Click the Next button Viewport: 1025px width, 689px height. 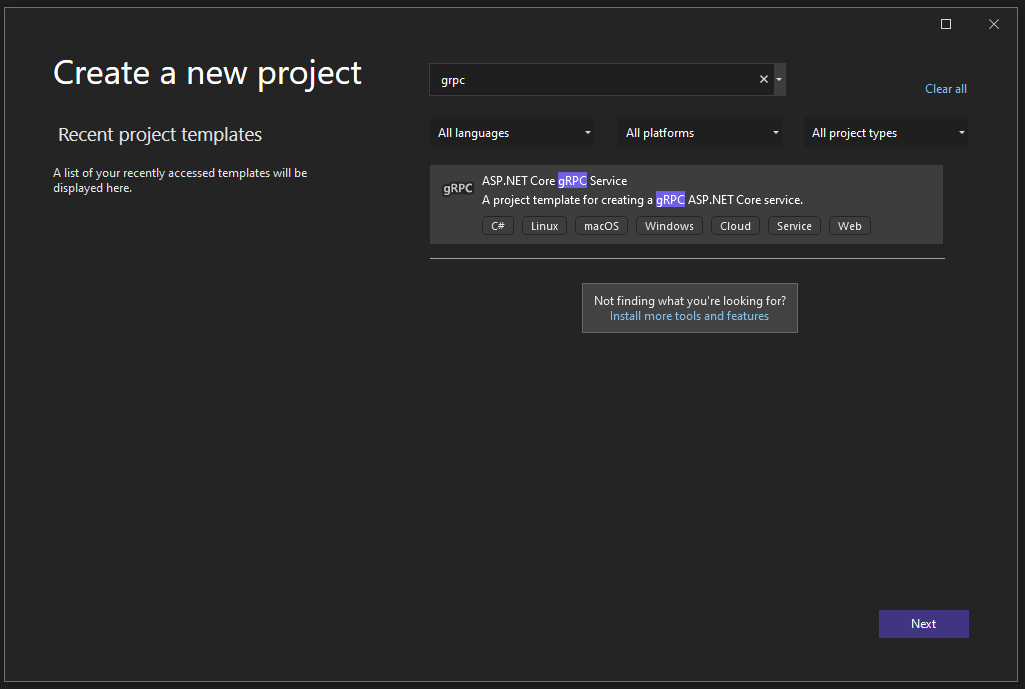pyautogui.click(x=924, y=624)
